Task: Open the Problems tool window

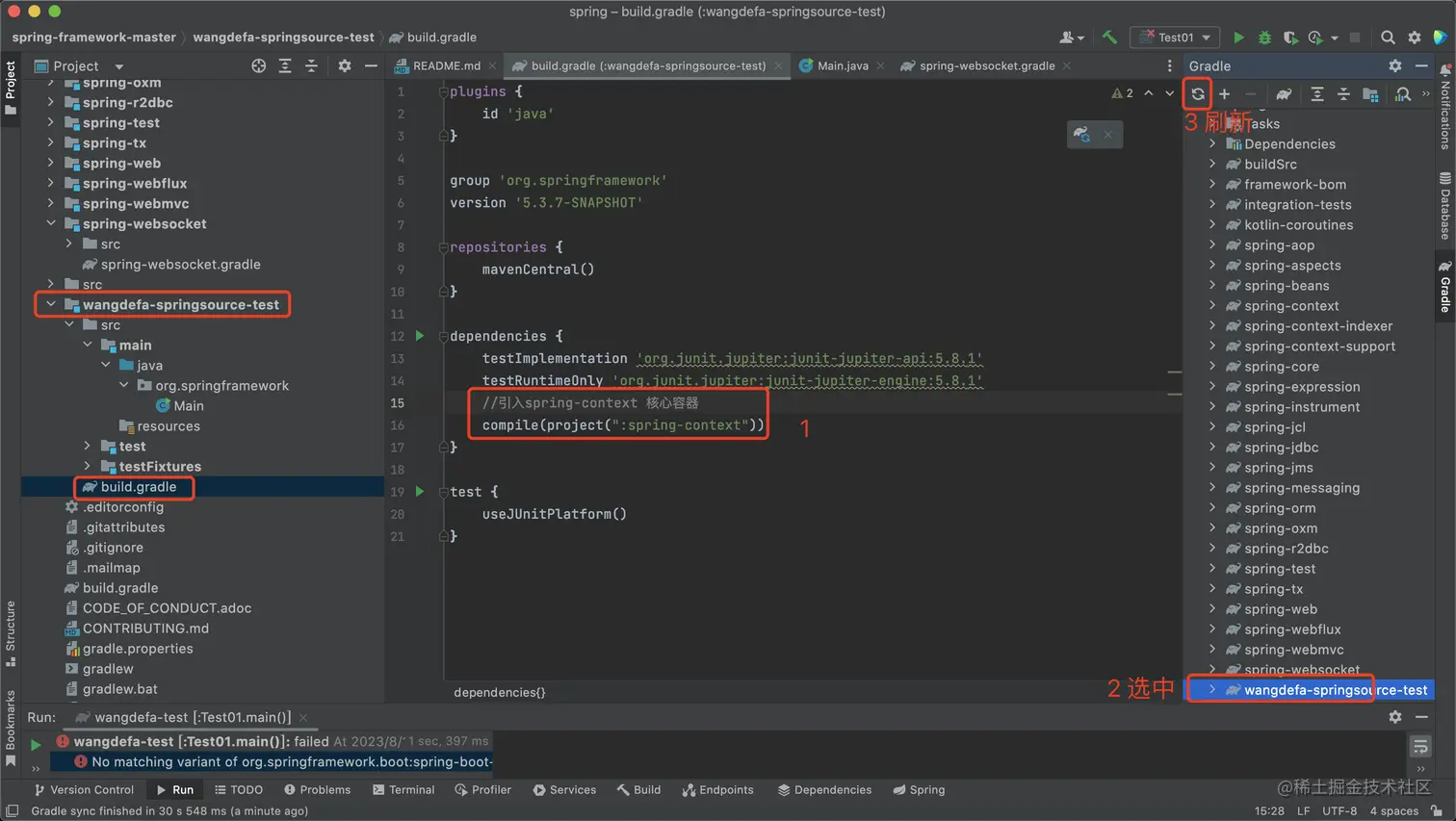Action: click(x=317, y=789)
